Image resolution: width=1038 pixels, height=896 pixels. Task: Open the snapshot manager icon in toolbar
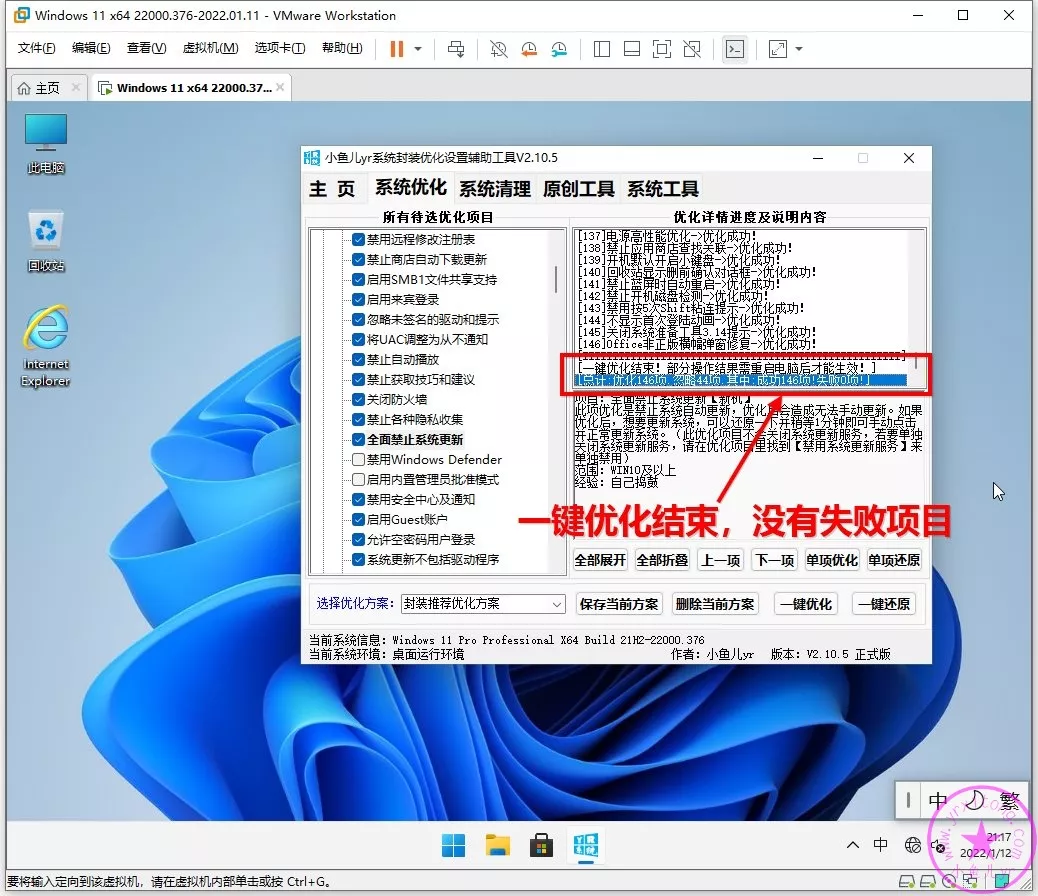coord(559,49)
